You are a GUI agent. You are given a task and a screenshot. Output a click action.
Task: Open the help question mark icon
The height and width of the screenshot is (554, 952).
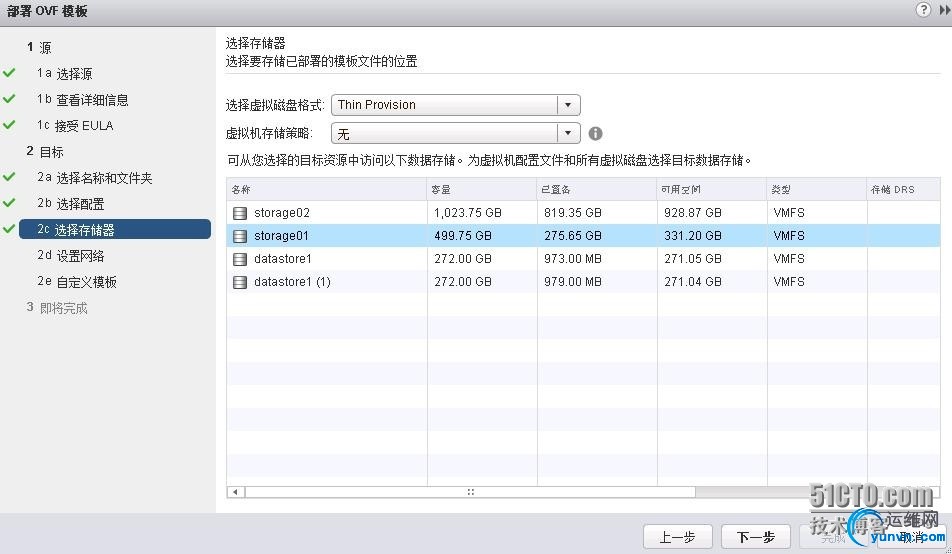923,10
